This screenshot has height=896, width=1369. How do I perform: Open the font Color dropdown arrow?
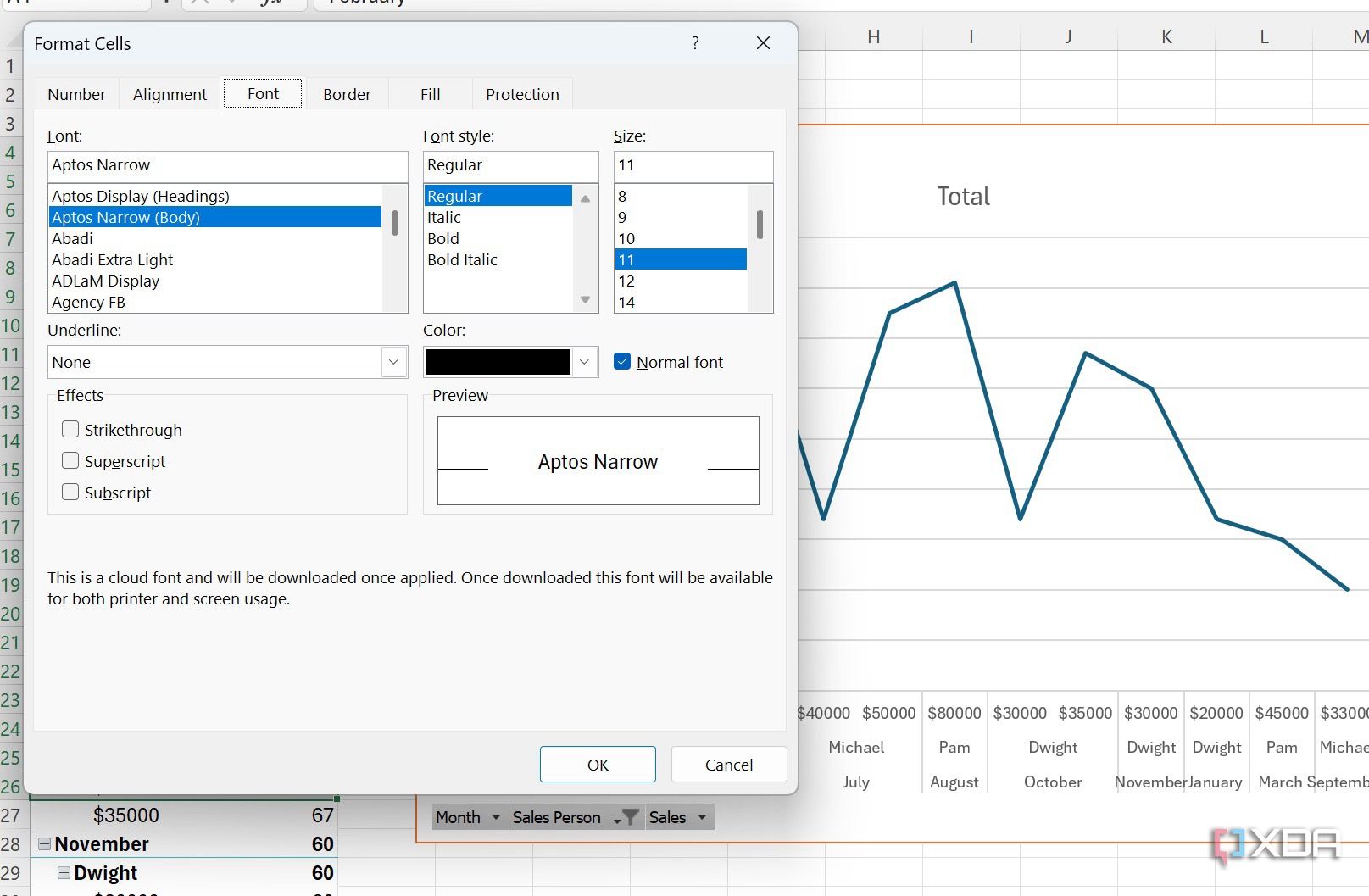pos(584,362)
